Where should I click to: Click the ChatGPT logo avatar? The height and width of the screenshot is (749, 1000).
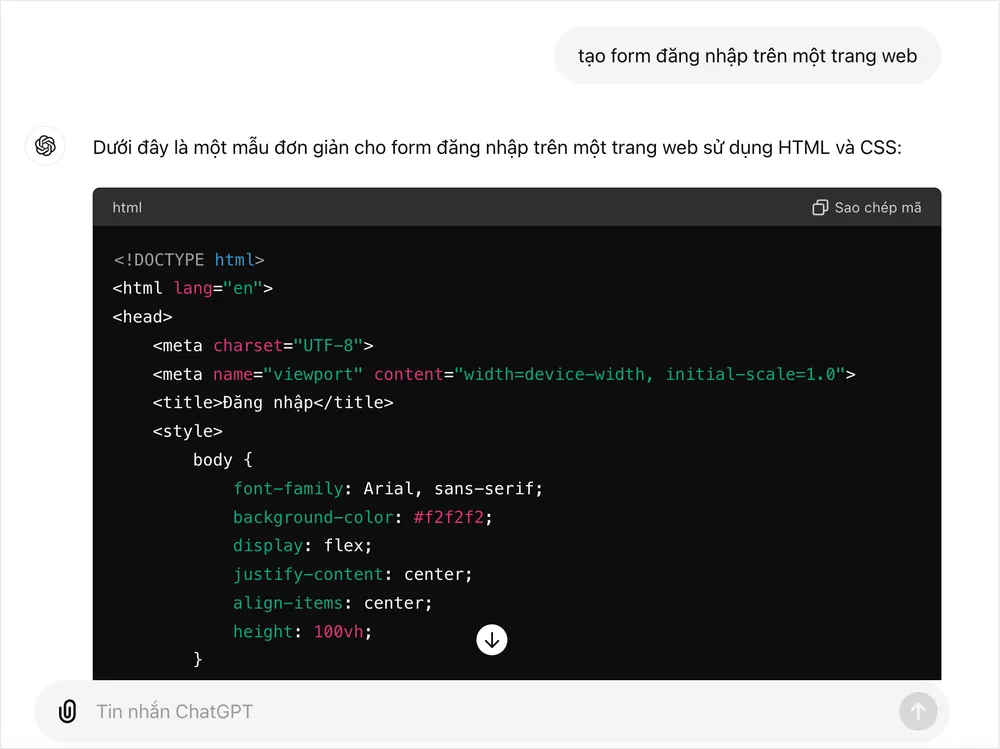click(45, 145)
